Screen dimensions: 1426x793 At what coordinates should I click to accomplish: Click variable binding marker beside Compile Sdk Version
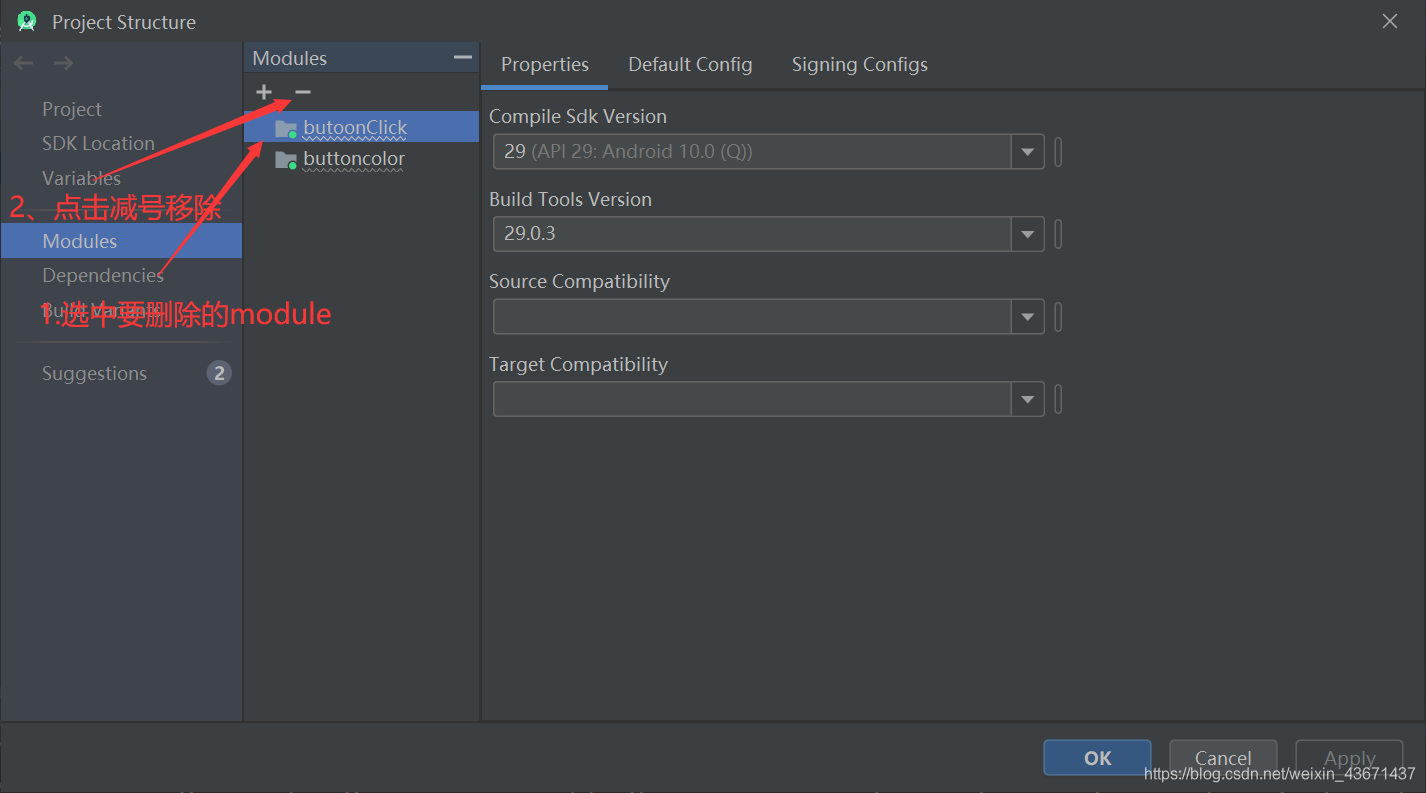point(1058,152)
